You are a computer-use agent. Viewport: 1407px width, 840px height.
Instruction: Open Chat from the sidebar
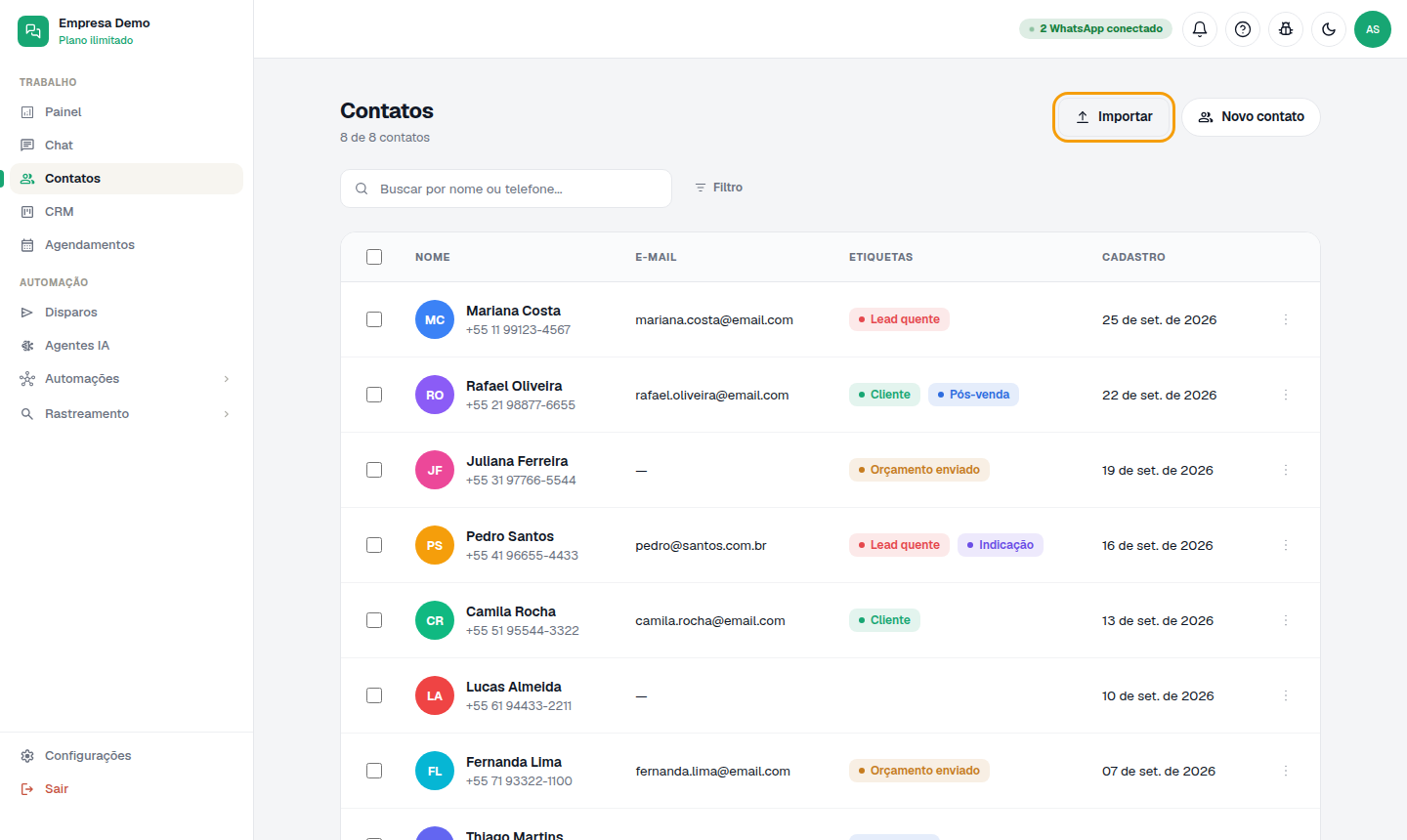tap(126, 146)
